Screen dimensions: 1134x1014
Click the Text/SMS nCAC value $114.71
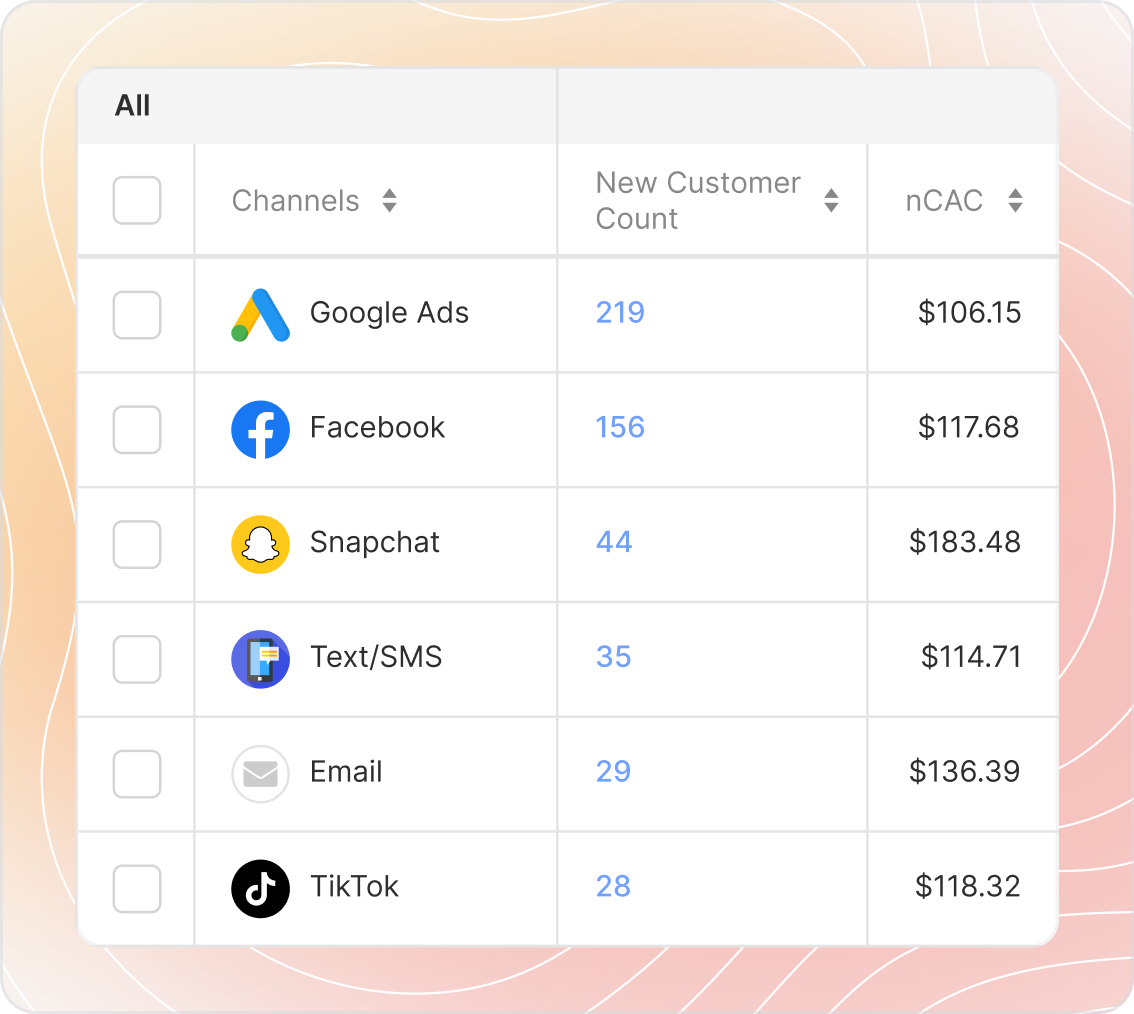971,657
